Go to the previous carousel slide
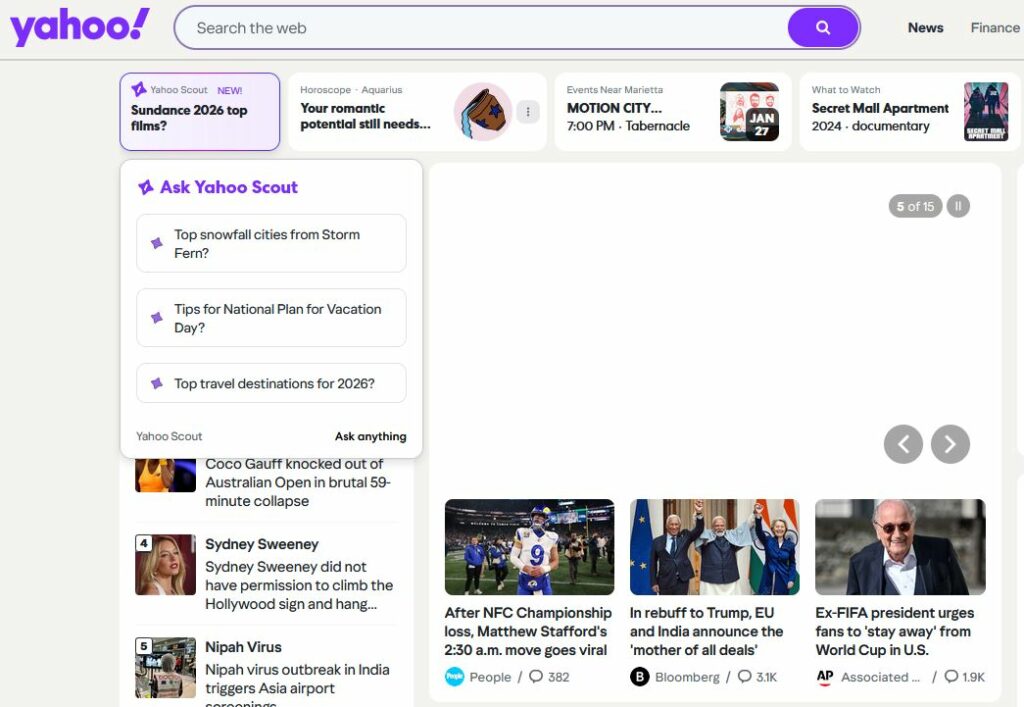Viewport: 1024px width, 707px height. (903, 444)
